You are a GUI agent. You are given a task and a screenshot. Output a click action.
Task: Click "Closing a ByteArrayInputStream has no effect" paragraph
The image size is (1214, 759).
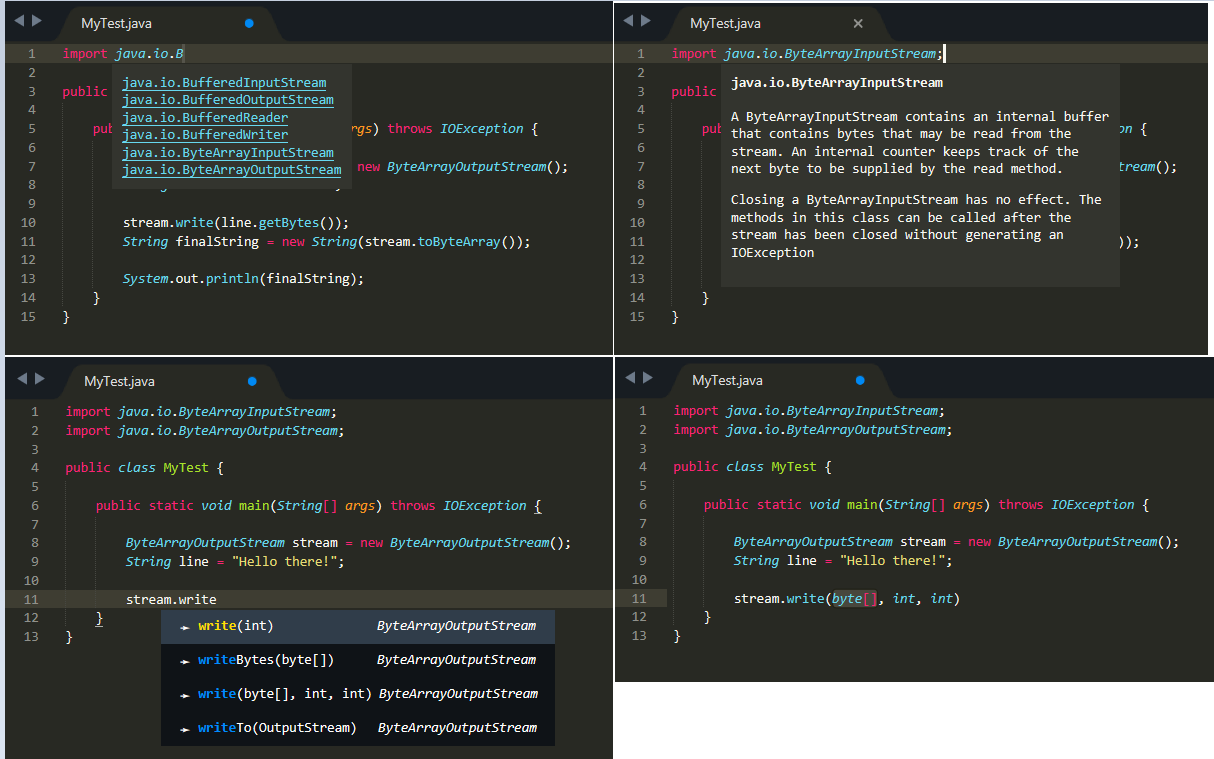point(916,226)
